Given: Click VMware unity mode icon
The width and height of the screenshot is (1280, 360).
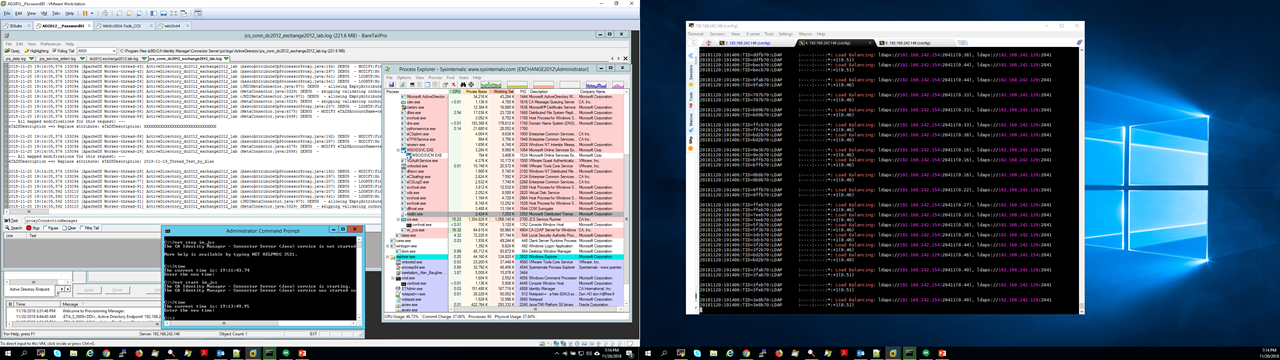Looking at the screenshot, I should click(184, 13).
